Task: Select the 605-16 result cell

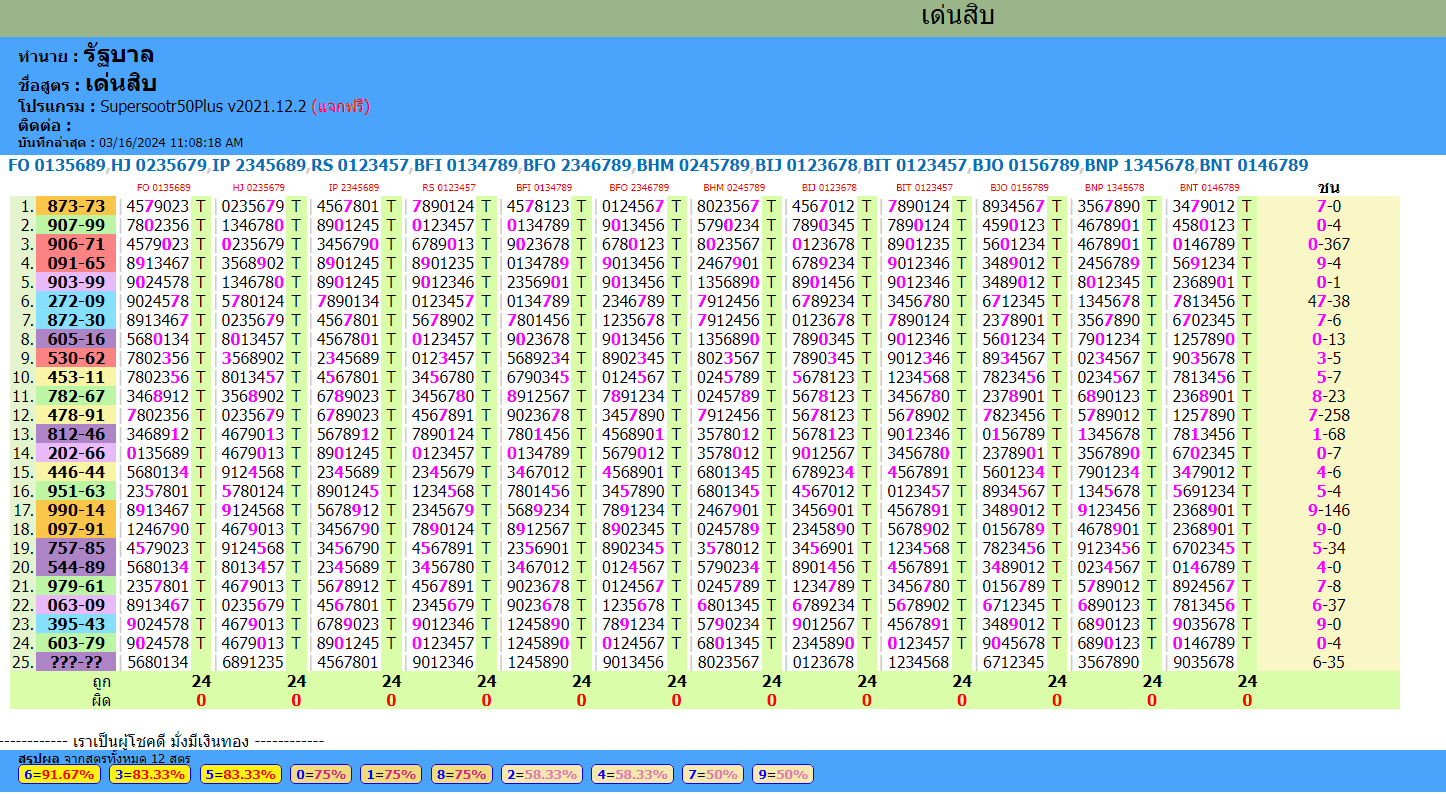Action: coord(76,339)
